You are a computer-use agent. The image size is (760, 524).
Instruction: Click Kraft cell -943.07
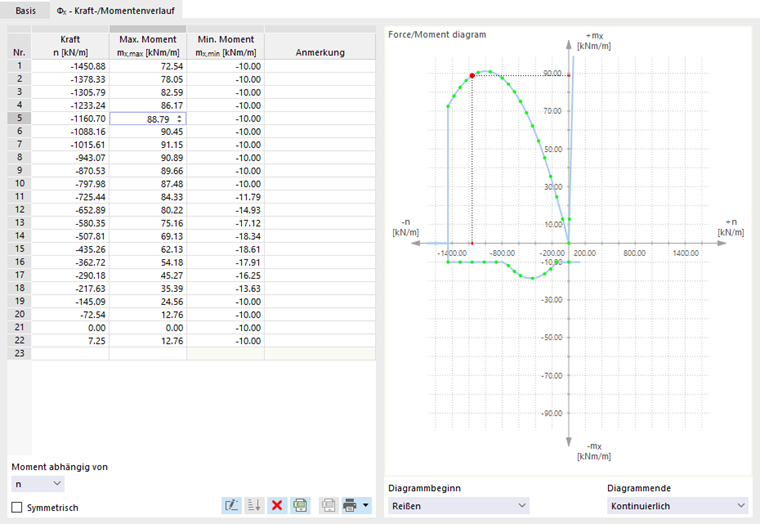point(70,158)
